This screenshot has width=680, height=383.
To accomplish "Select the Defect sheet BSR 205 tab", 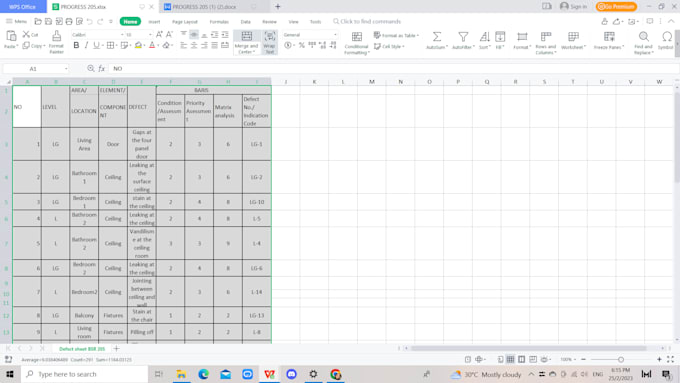I will coord(82,349).
